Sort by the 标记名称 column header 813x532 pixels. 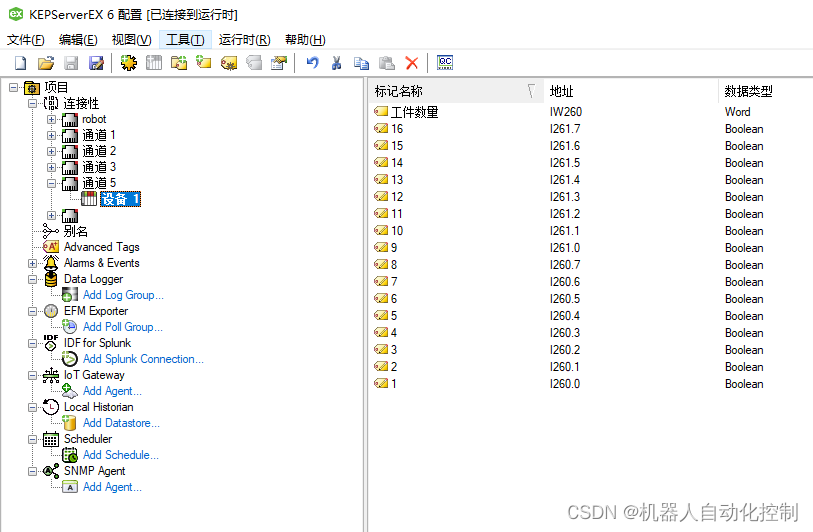[456, 91]
